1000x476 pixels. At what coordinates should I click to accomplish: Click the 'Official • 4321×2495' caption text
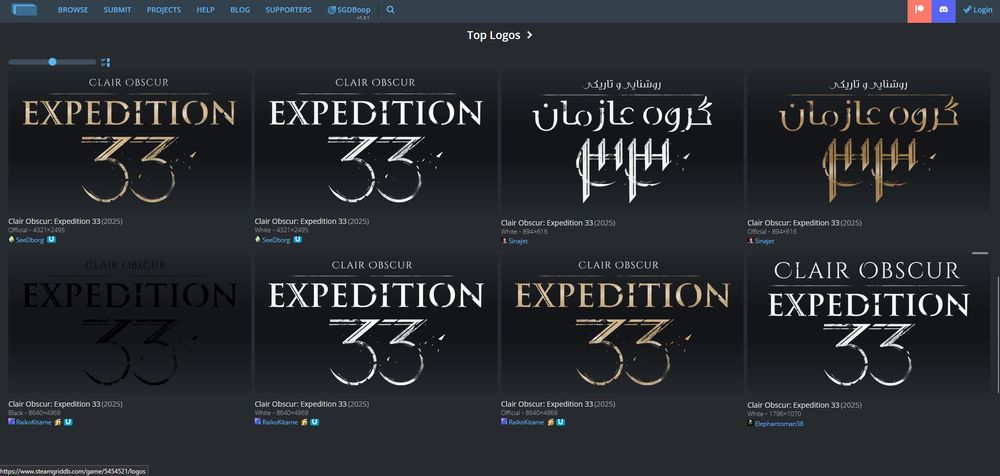(x=35, y=230)
